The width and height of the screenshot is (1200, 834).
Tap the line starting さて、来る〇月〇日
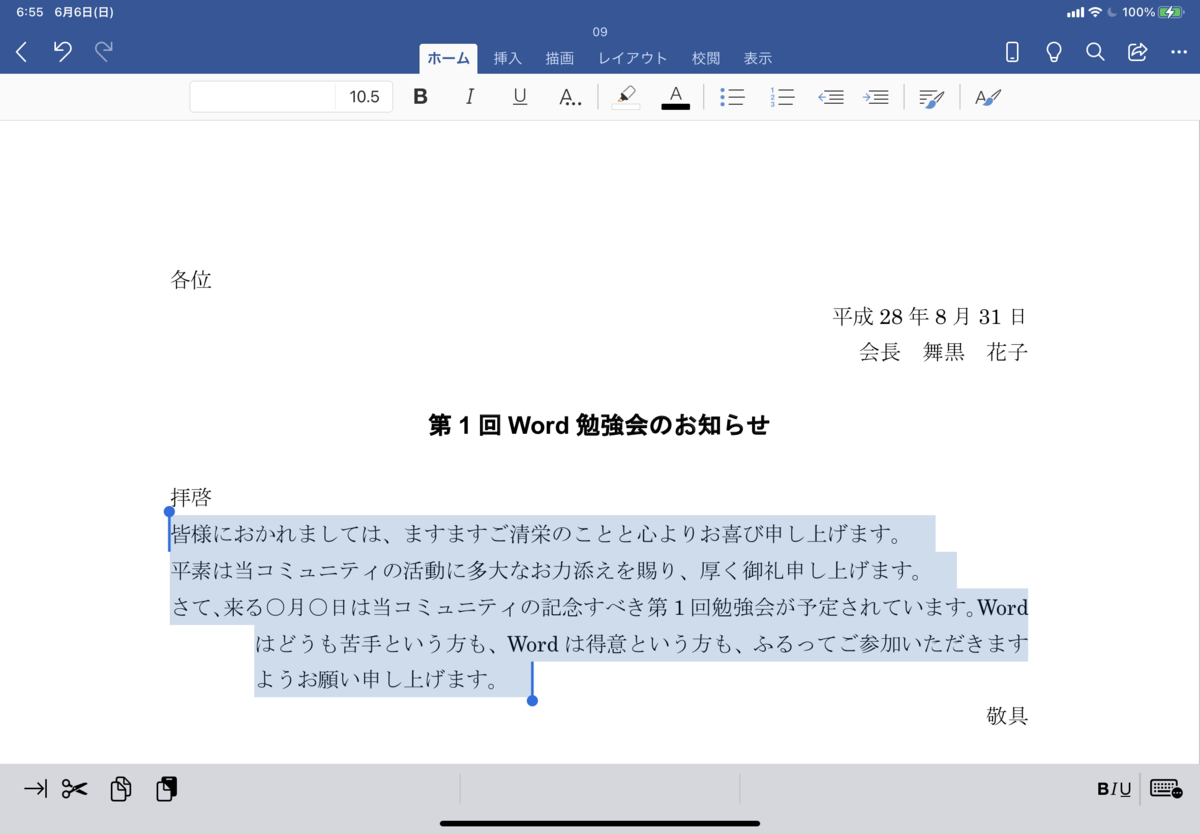coord(600,607)
